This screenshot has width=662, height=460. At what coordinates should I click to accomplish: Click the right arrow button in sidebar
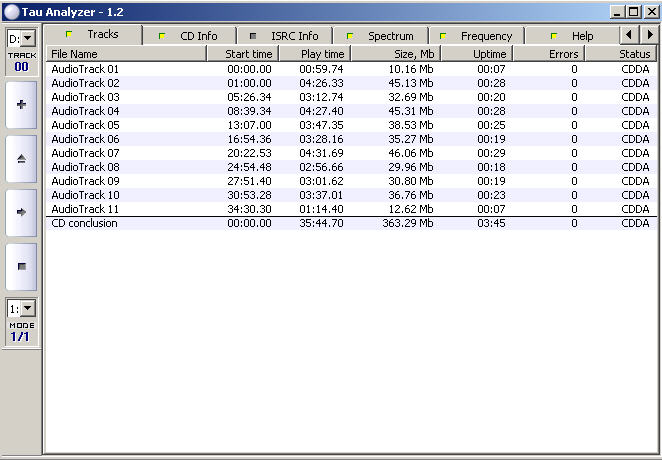pyautogui.click(x=21, y=212)
